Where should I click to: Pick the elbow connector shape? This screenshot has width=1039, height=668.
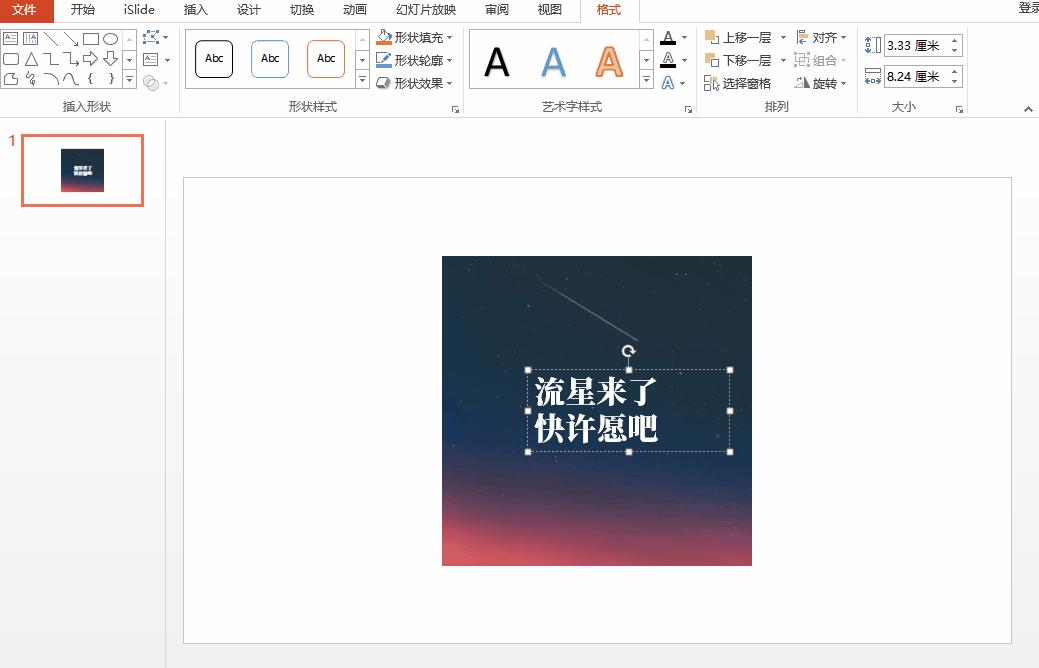[x=51, y=59]
